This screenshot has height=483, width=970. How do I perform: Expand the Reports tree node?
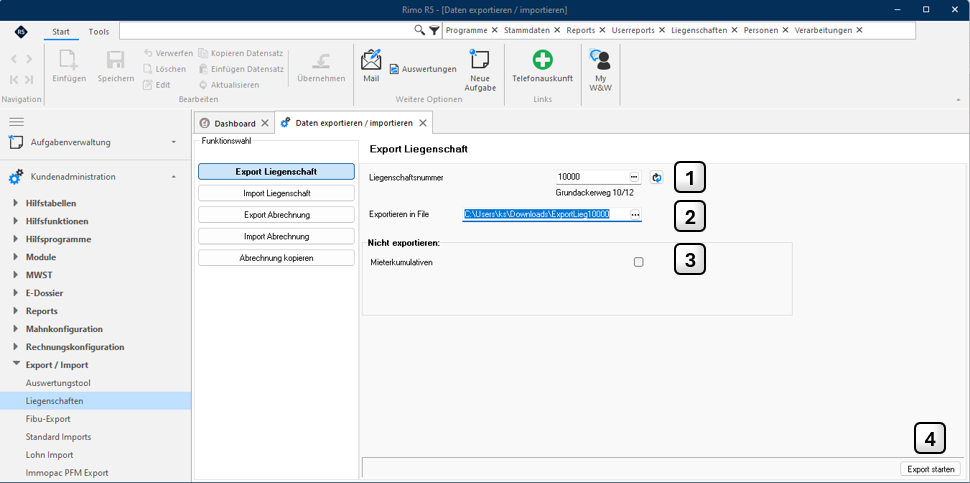[x=16, y=310]
